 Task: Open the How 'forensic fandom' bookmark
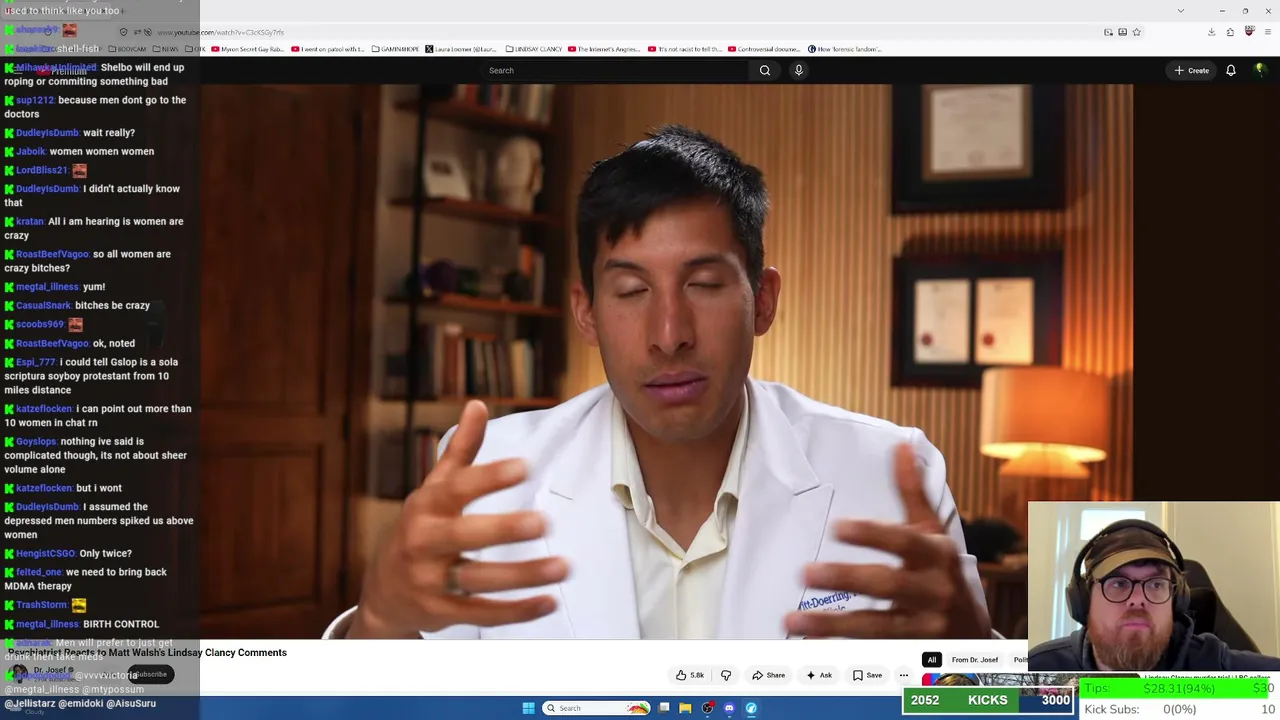coord(845,49)
